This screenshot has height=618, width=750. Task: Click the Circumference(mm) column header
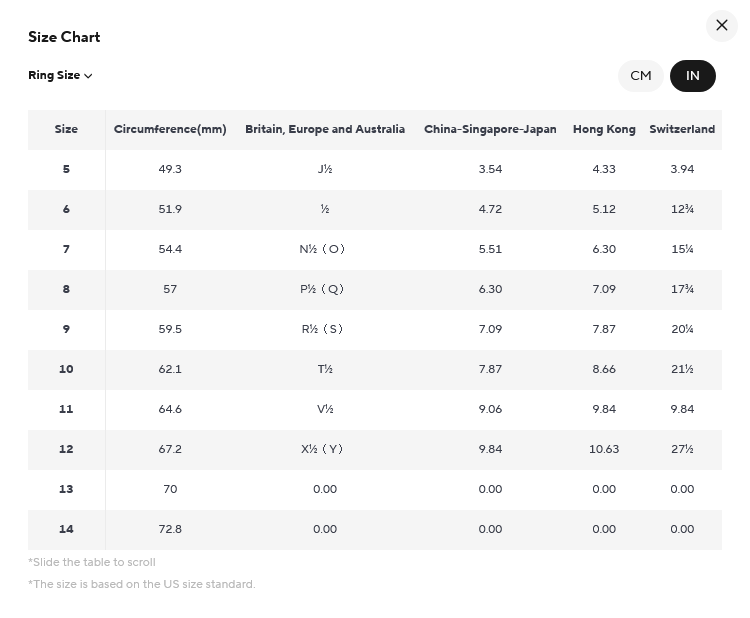click(x=170, y=129)
